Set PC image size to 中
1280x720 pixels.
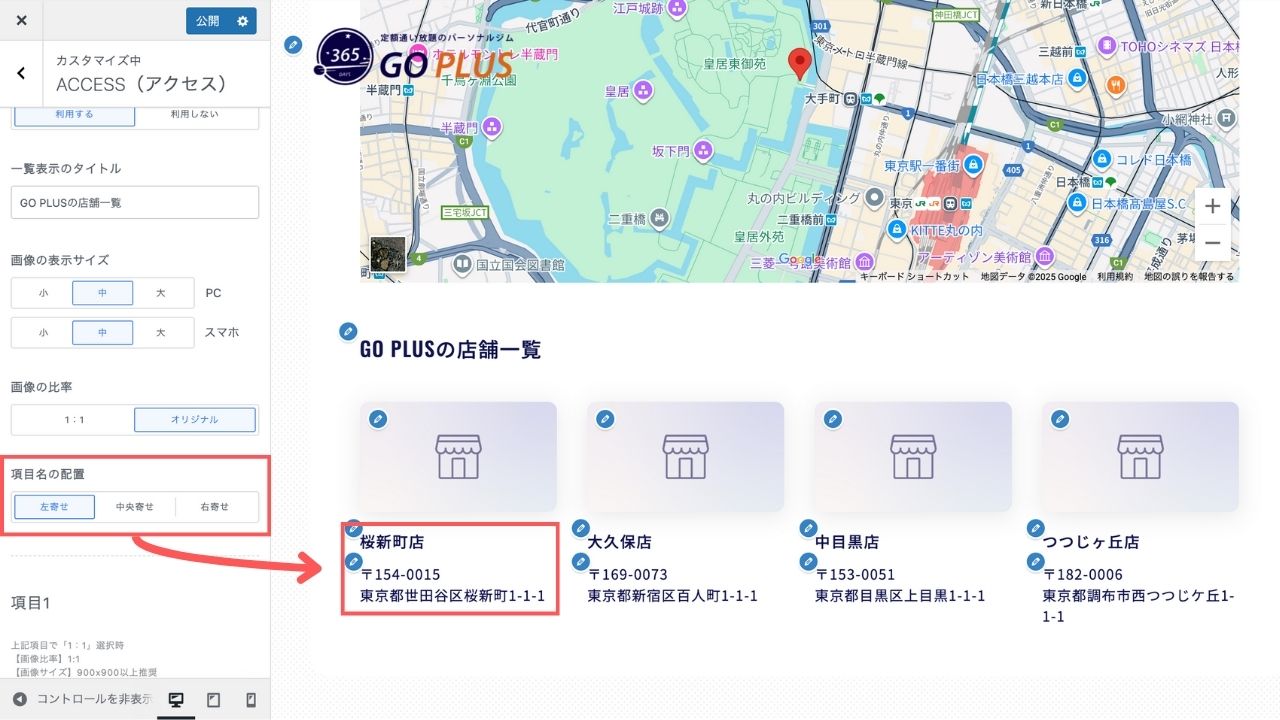coord(102,293)
